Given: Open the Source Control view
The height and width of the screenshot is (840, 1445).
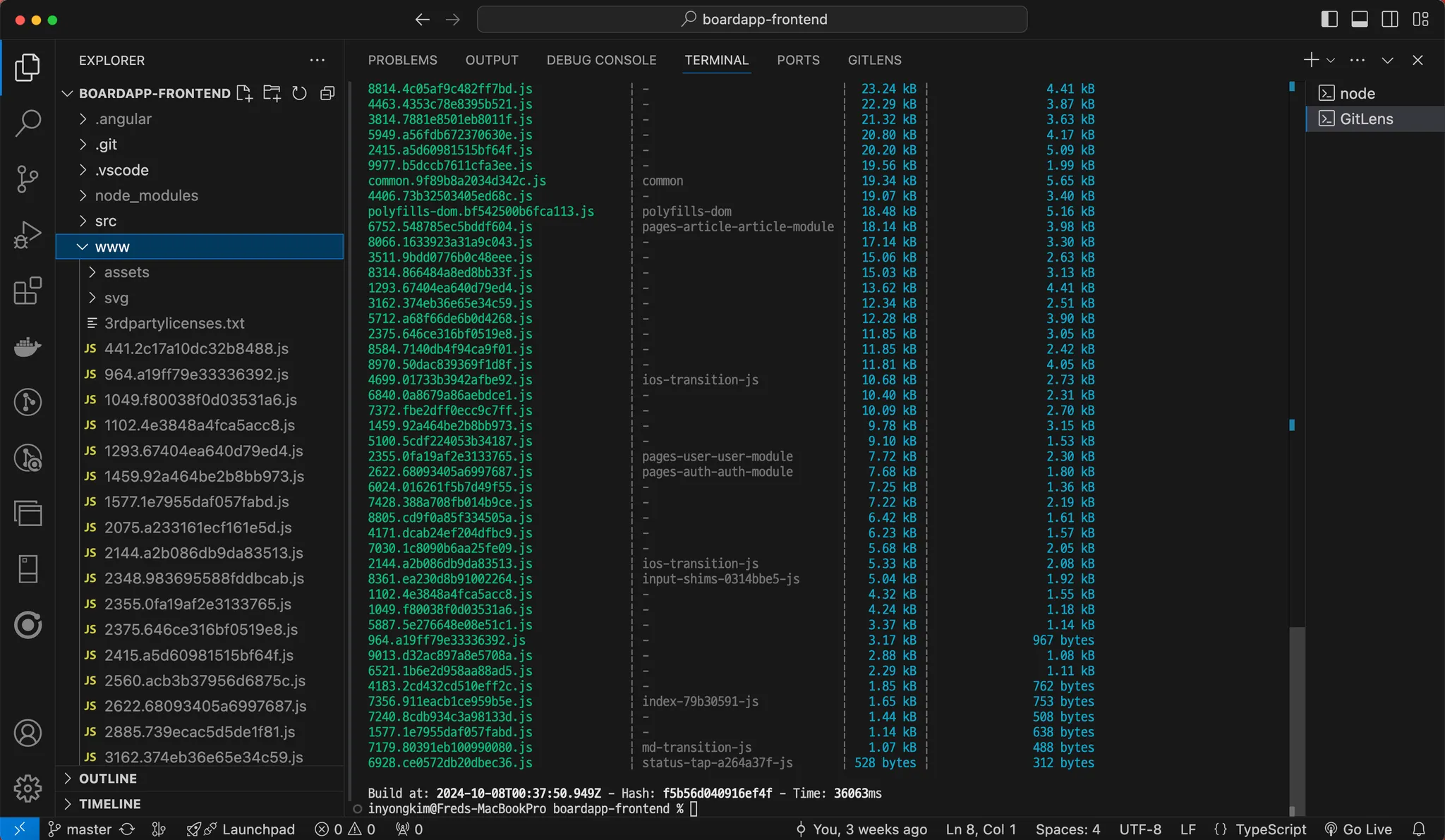Looking at the screenshot, I should (x=28, y=178).
